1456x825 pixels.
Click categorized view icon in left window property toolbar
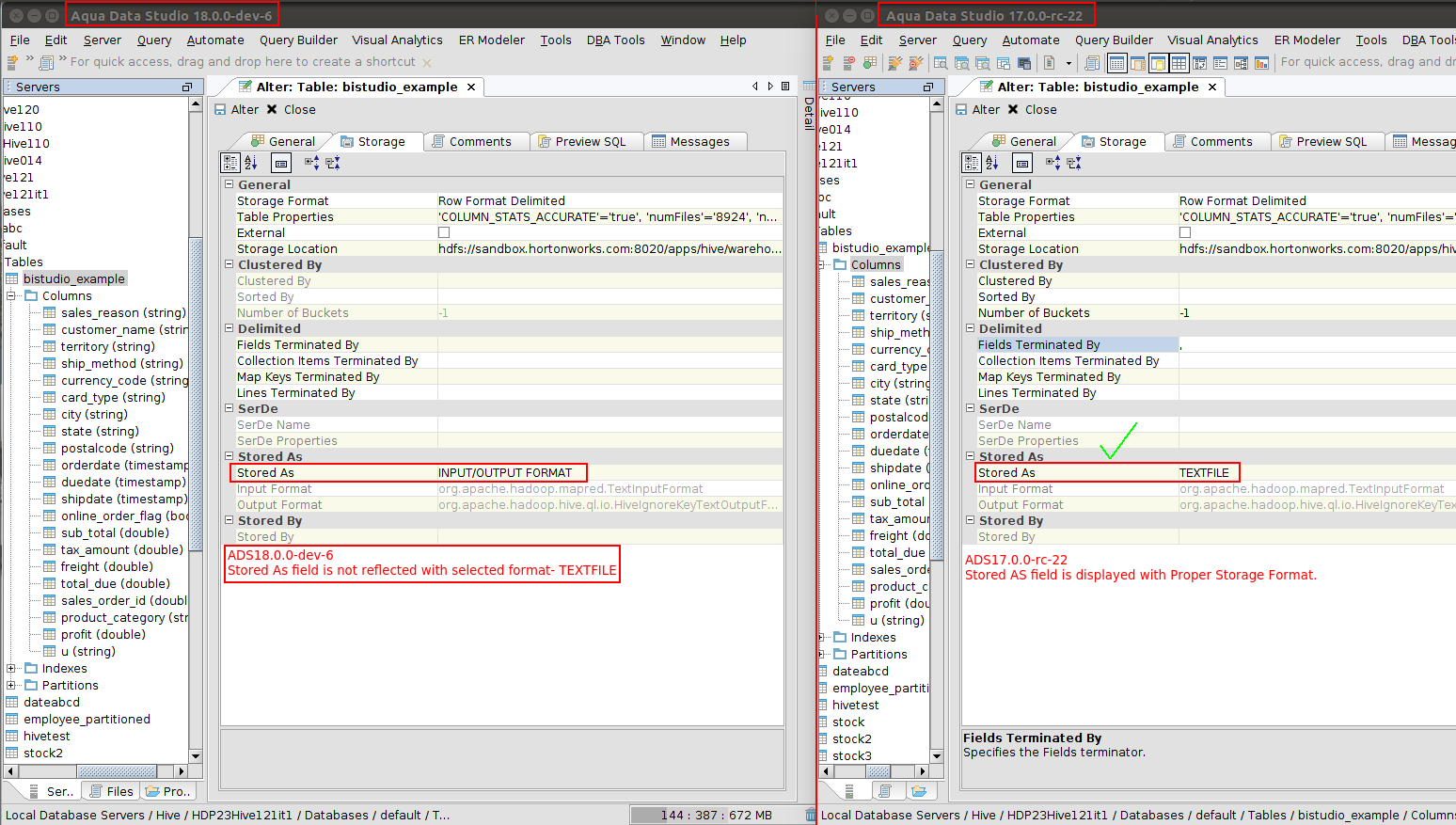(x=230, y=163)
